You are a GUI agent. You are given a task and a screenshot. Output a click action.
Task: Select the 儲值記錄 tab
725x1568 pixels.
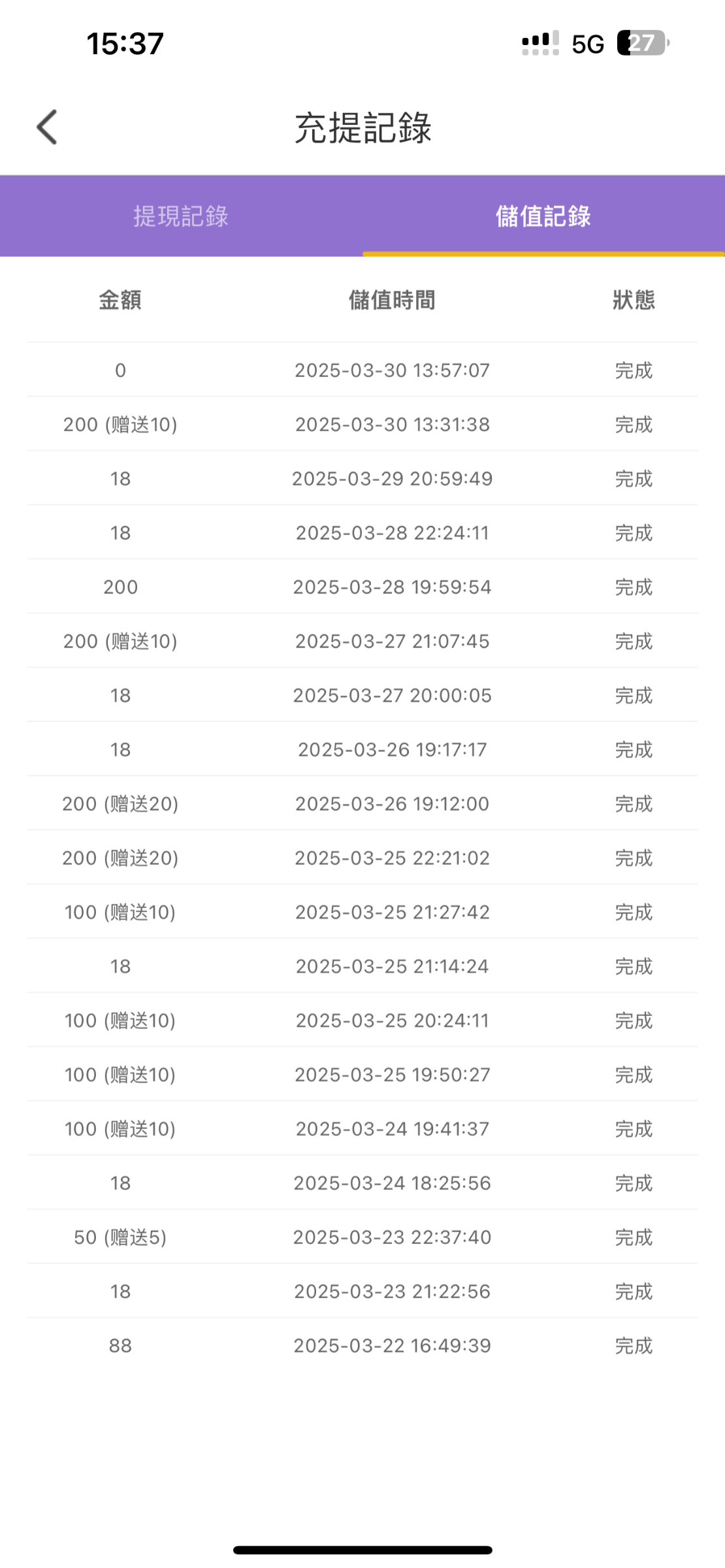coord(543,216)
